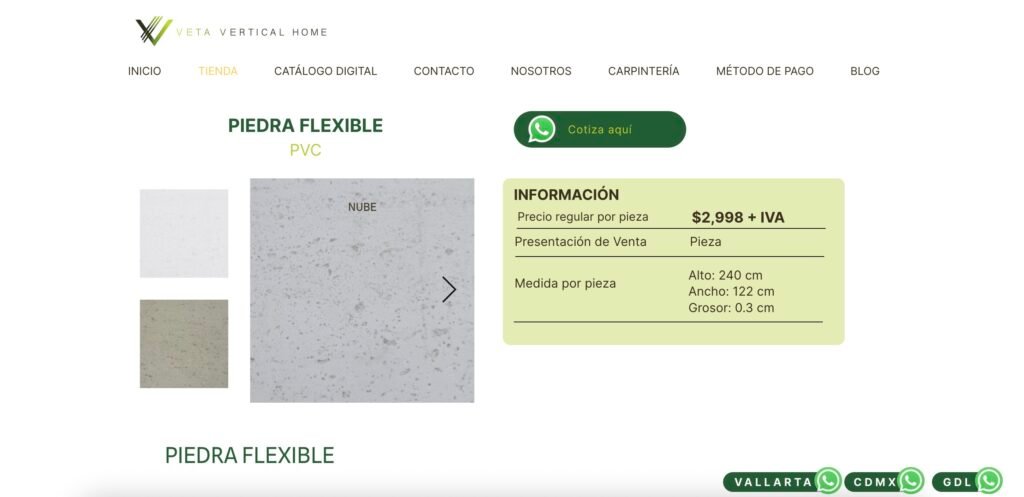Viewport: 1024px width, 497px height.
Task: Open the WhatsApp icon on Cotiza aquí
Action: click(x=541, y=129)
